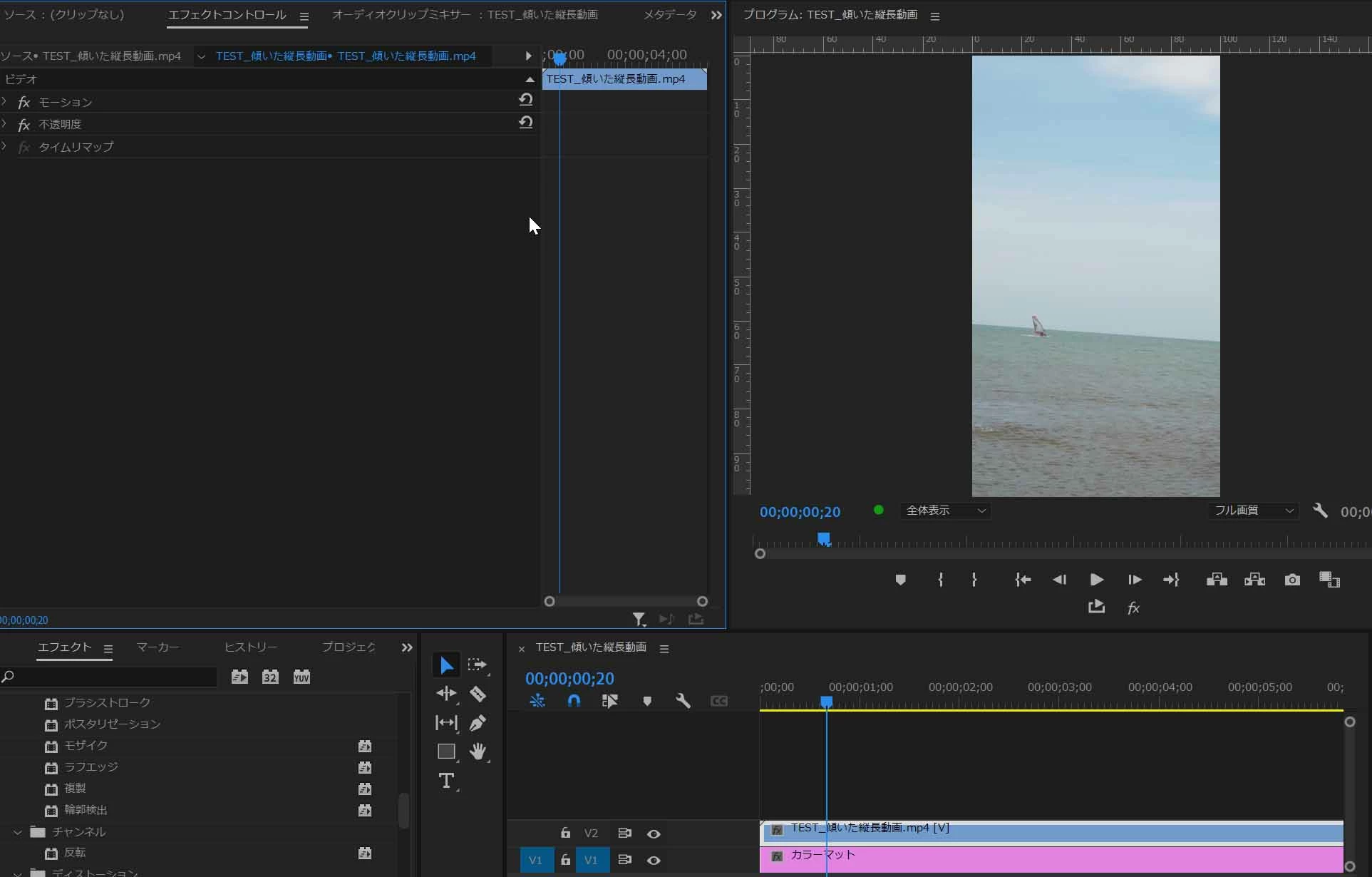
Task: Switch to the マーカー tab
Action: pyautogui.click(x=158, y=647)
